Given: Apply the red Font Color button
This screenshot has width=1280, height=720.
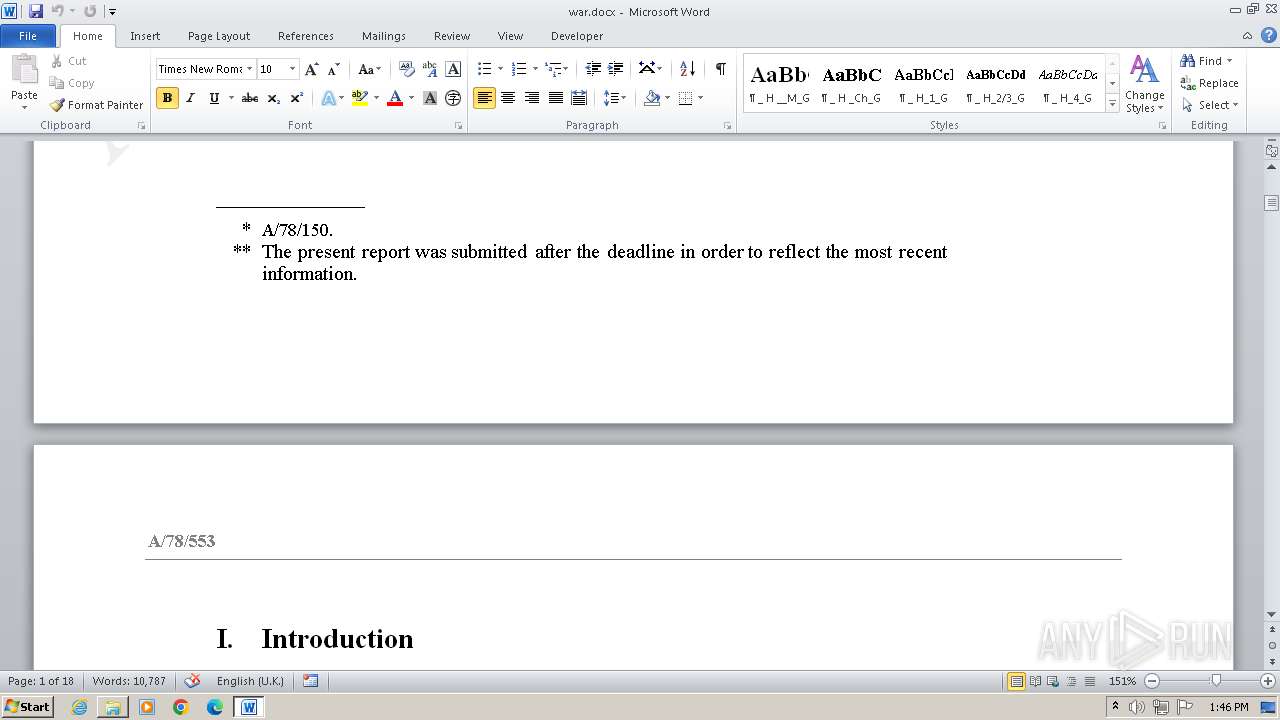Looking at the screenshot, I should point(395,98).
